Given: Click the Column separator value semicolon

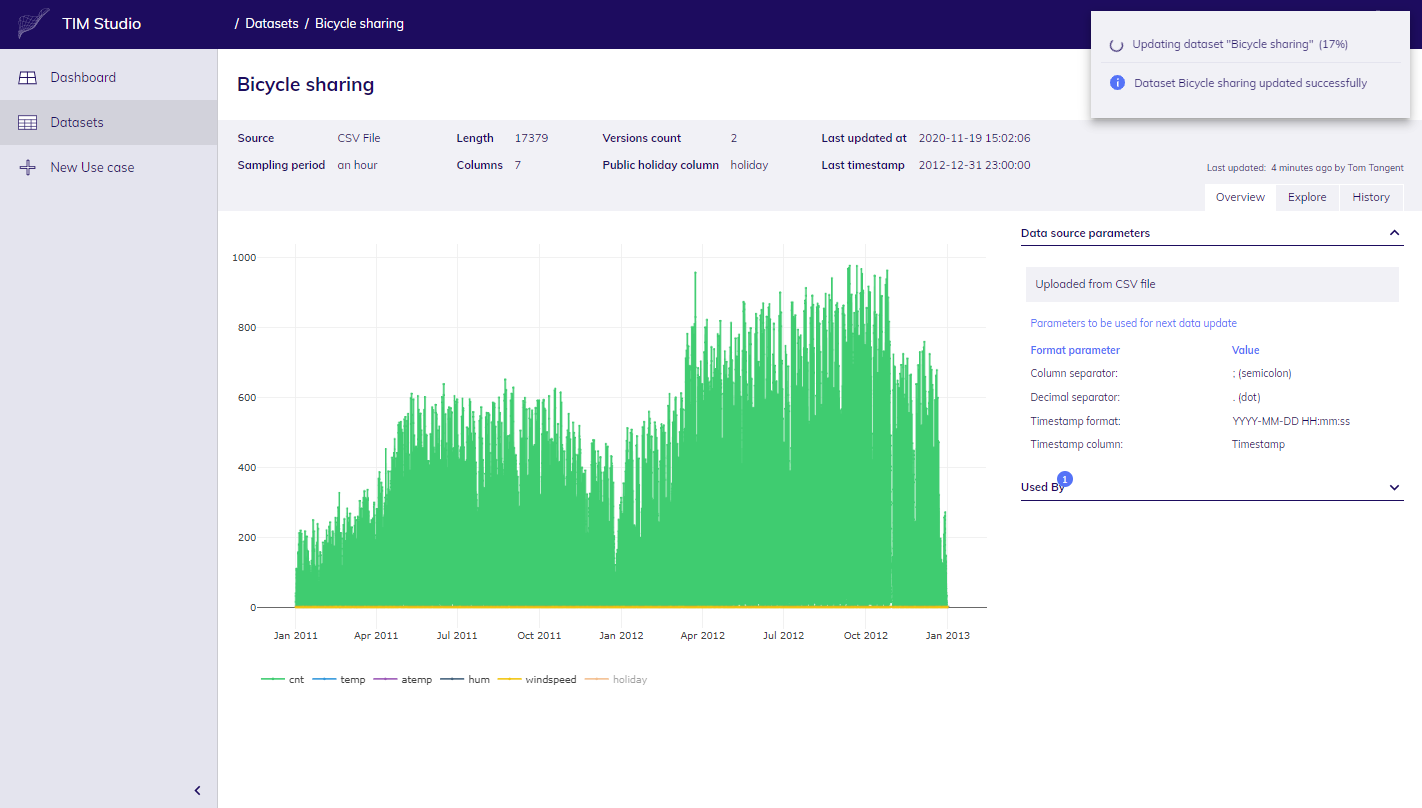Looking at the screenshot, I should point(1262,373).
